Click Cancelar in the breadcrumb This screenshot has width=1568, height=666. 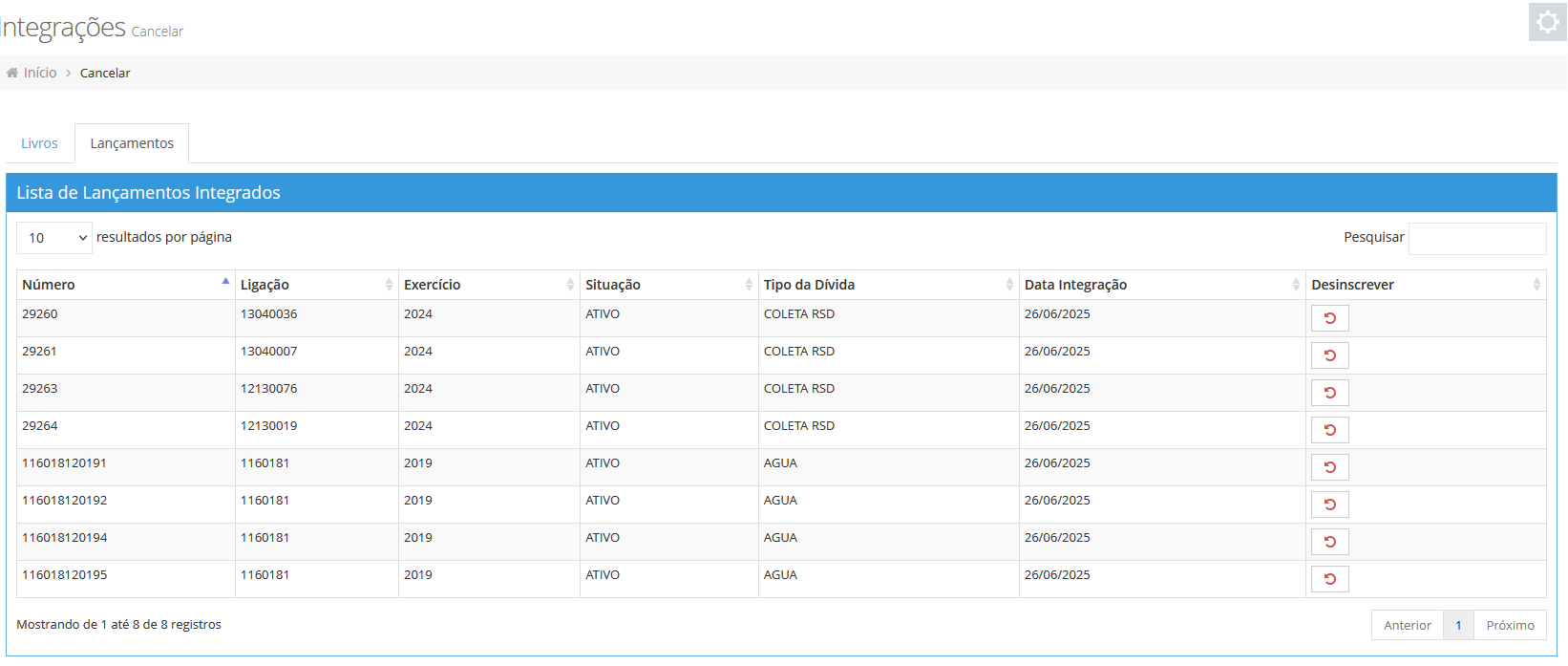105,73
